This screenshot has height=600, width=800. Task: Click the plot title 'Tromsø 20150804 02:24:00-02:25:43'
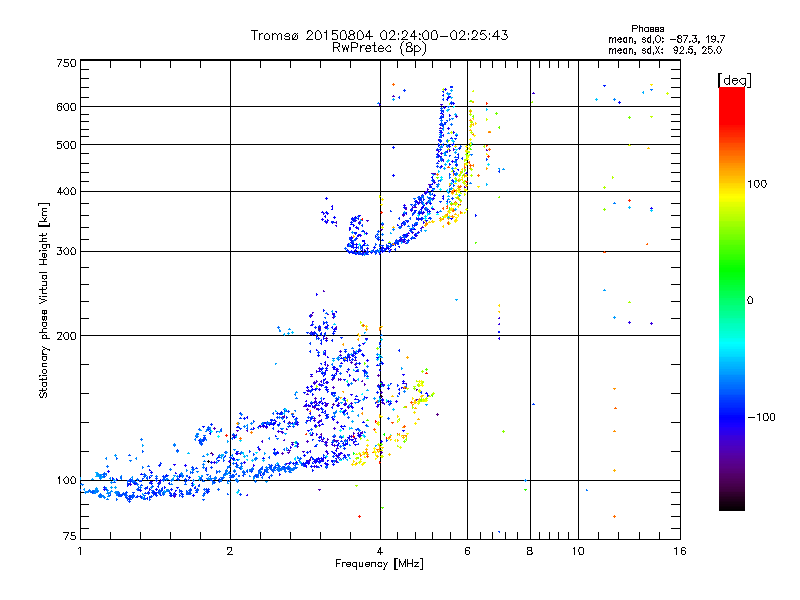pyautogui.click(x=379, y=35)
